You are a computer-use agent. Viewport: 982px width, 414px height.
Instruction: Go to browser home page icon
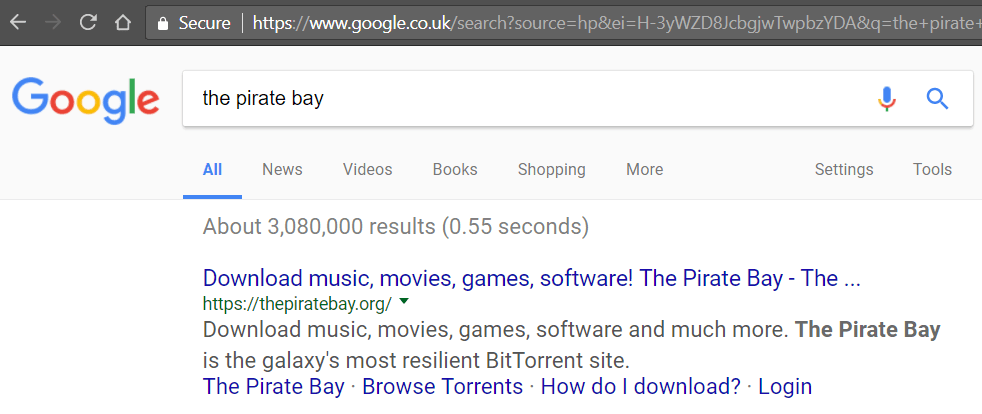[123, 23]
